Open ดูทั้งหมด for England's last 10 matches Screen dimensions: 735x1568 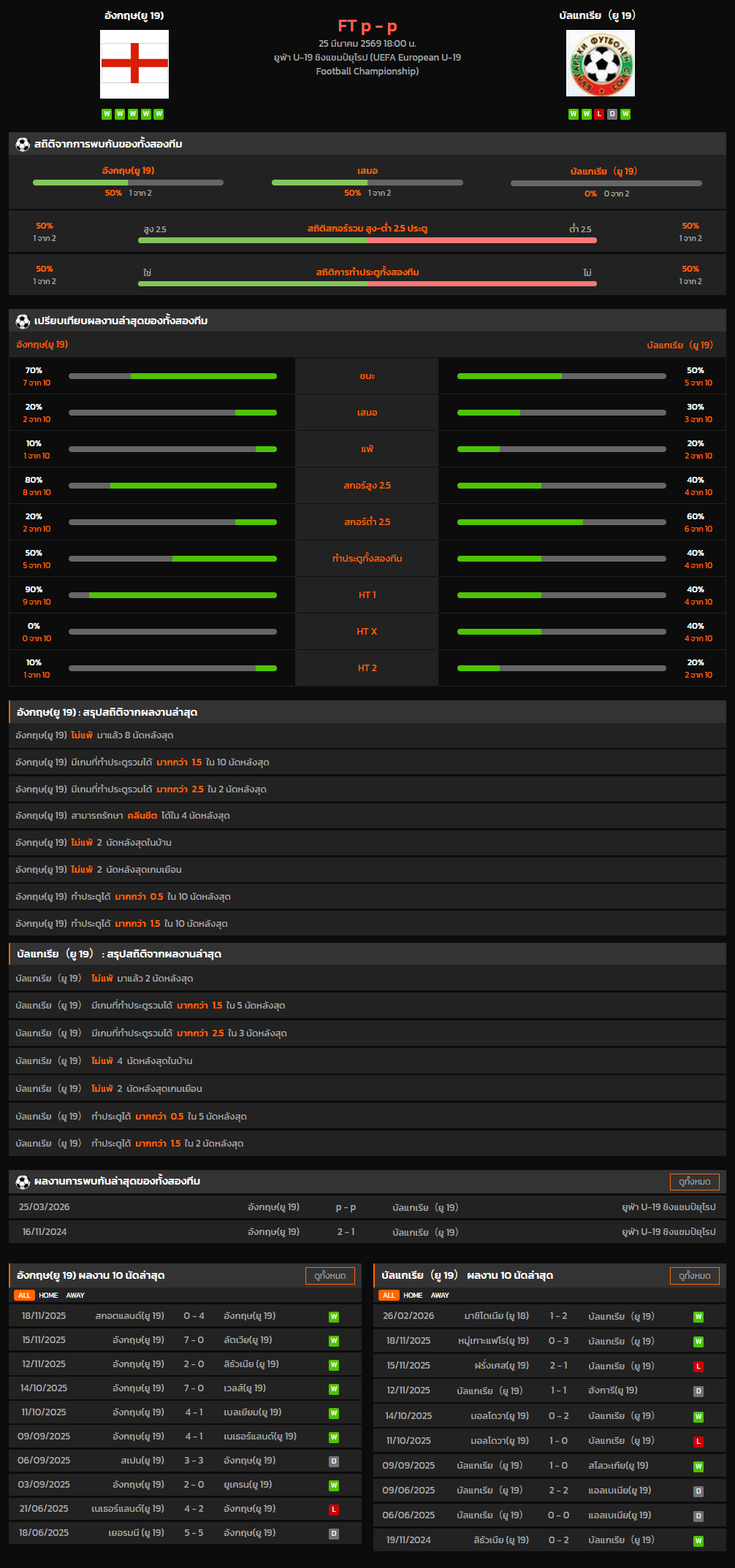[330, 1276]
